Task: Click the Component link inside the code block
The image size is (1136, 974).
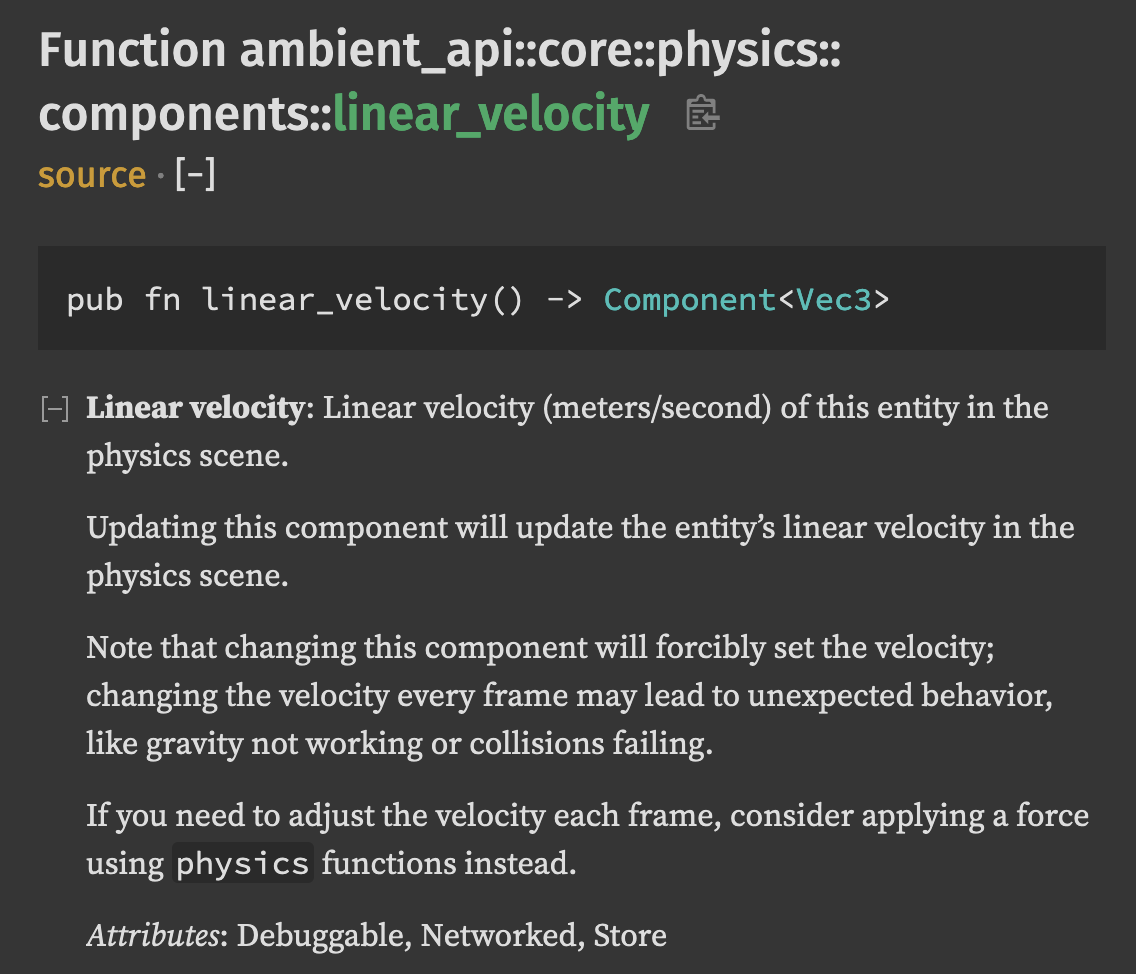Action: (x=689, y=299)
